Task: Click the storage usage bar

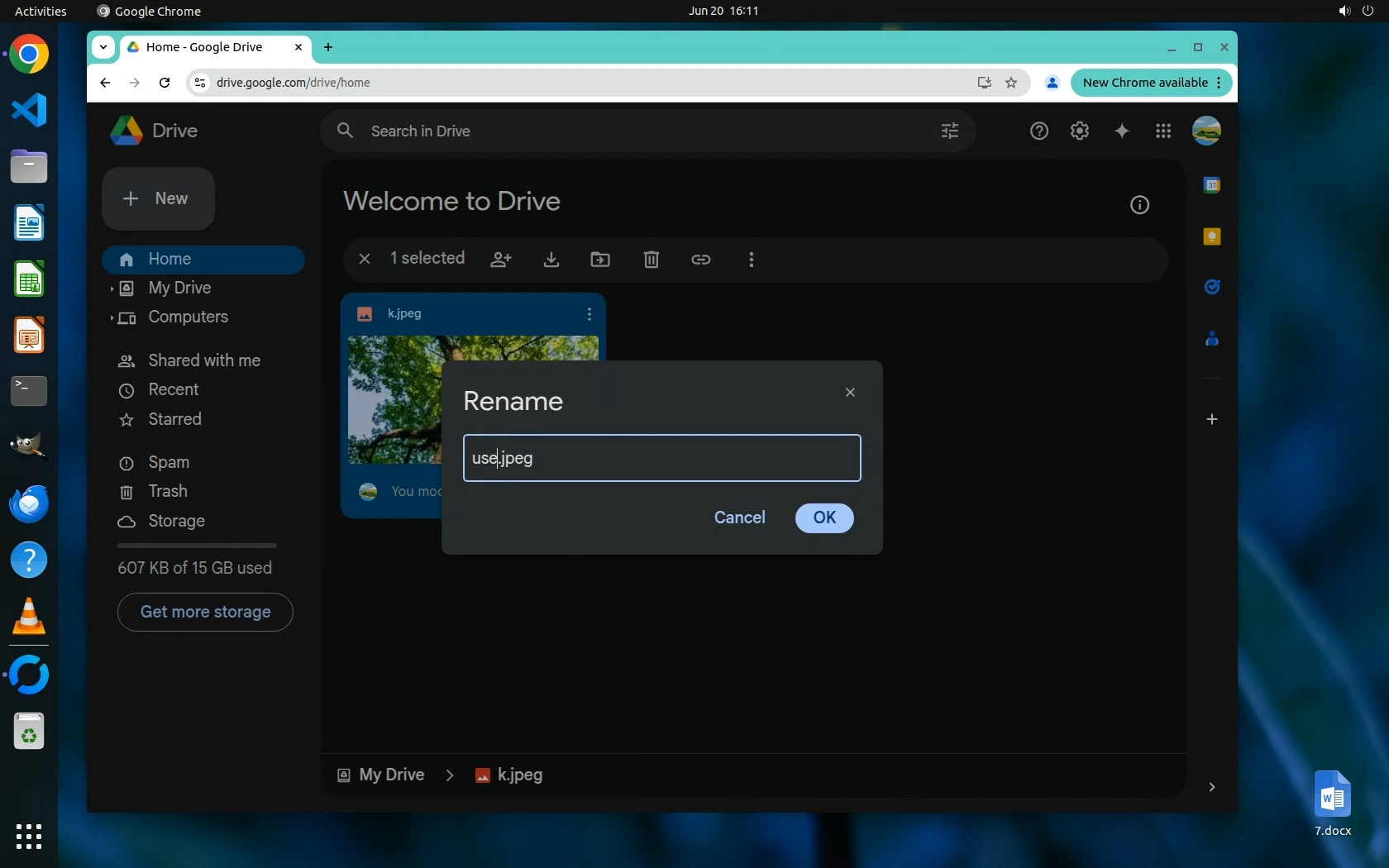Action: pyautogui.click(x=197, y=546)
